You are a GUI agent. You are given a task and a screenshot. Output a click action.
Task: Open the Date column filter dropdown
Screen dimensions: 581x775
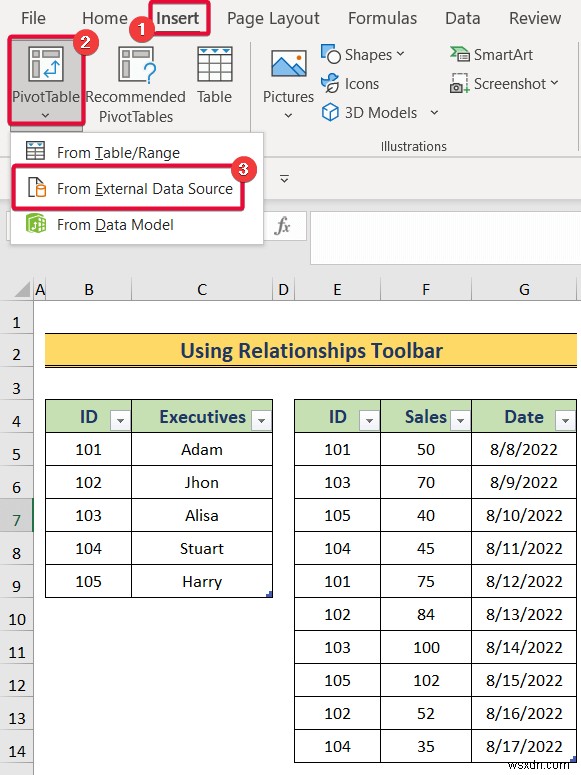(x=565, y=421)
